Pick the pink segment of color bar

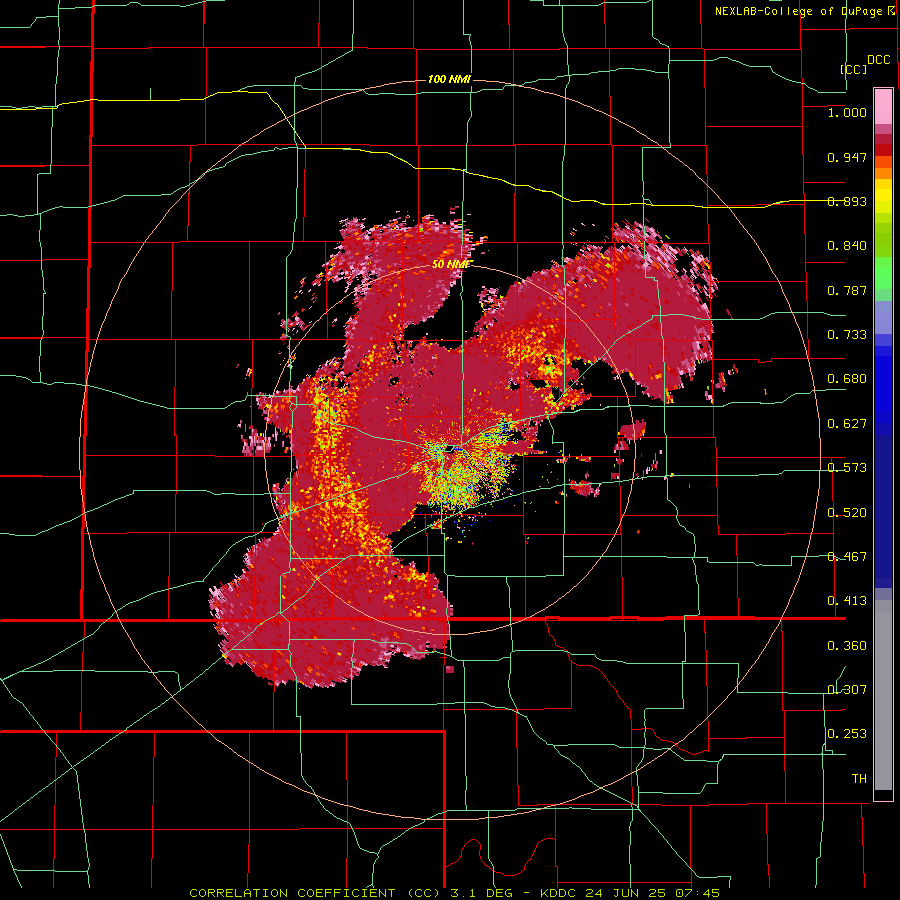(x=883, y=106)
